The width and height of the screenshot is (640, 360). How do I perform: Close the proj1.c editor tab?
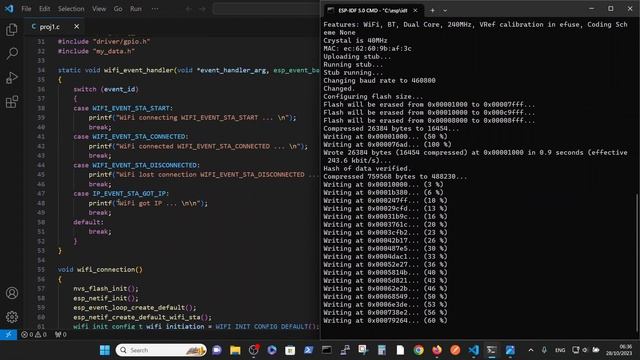pos(76,27)
